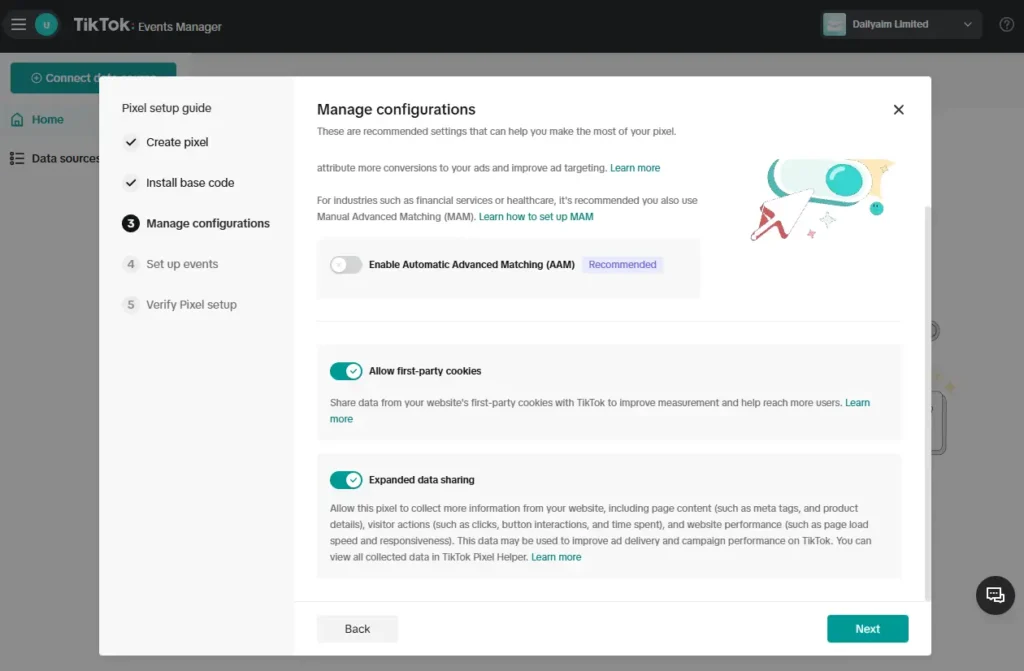Open the help question mark icon
Image resolution: width=1024 pixels, height=671 pixels.
pyautogui.click(x=1006, y=25)
